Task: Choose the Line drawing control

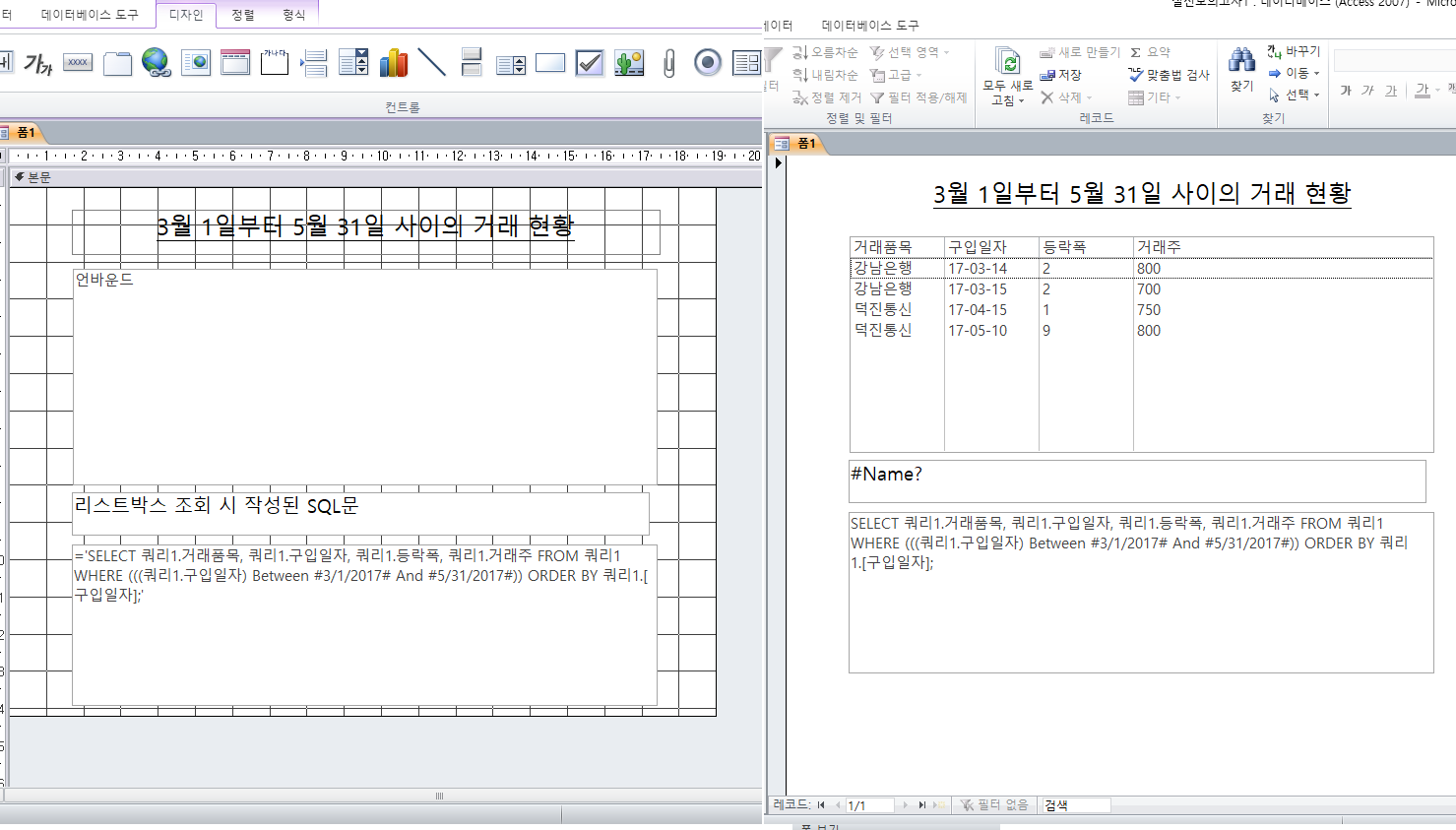Action: (432, 63)
